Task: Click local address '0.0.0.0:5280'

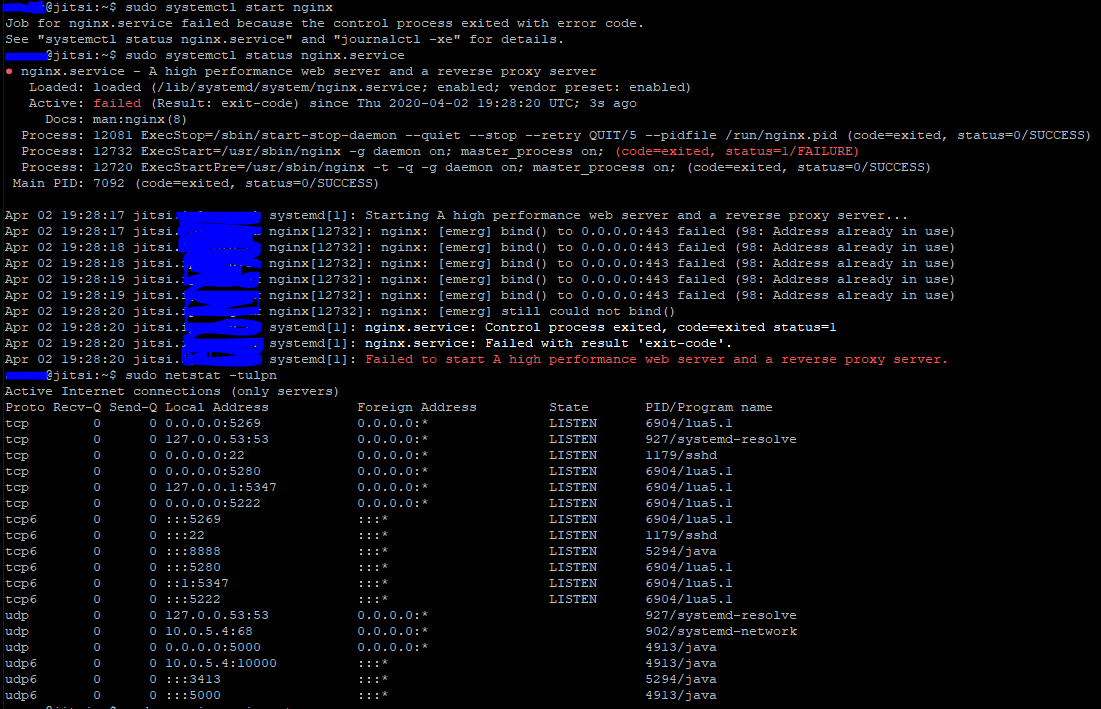Action: (213, 472)
